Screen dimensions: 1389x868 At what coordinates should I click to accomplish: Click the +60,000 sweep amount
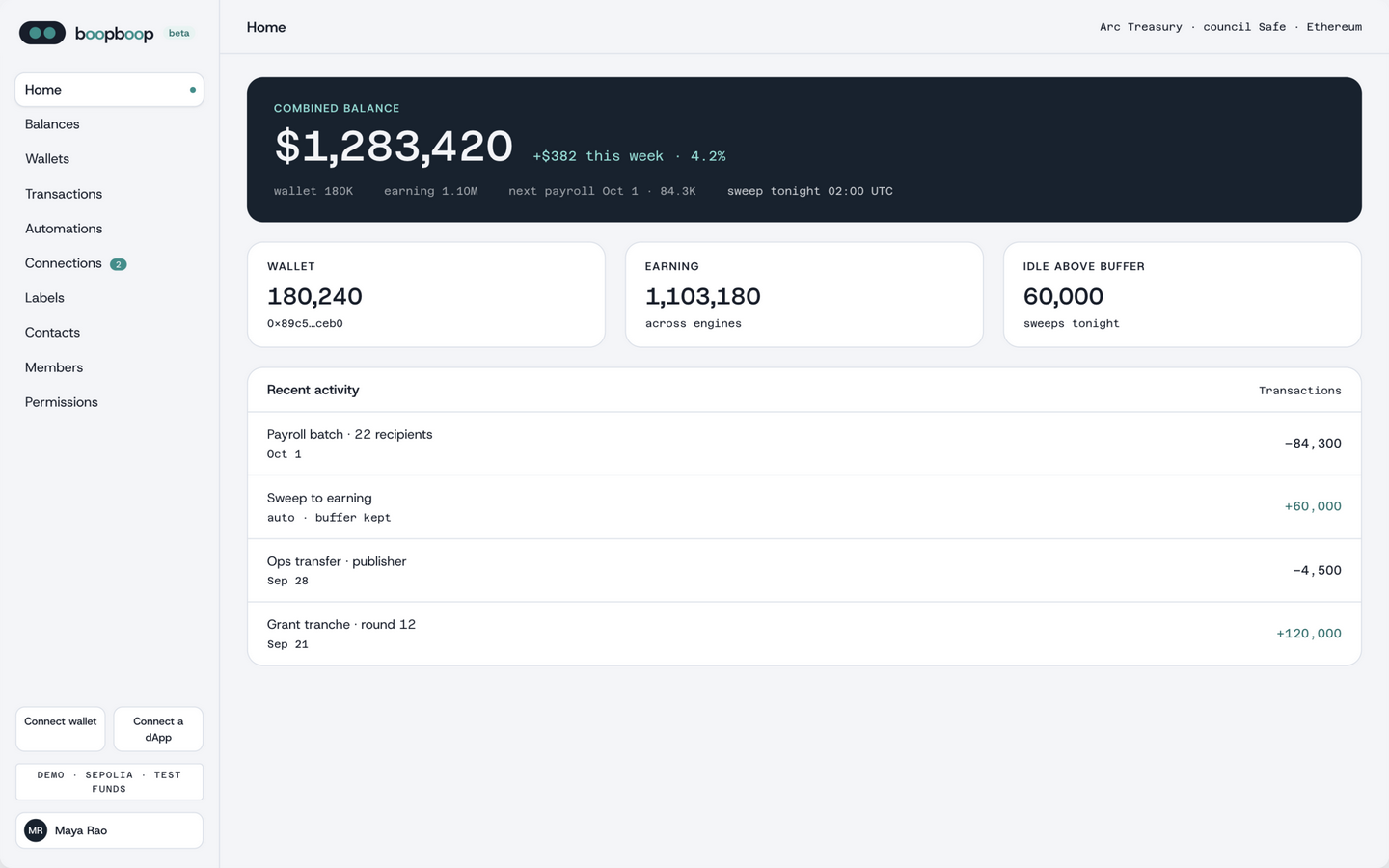1313,506
